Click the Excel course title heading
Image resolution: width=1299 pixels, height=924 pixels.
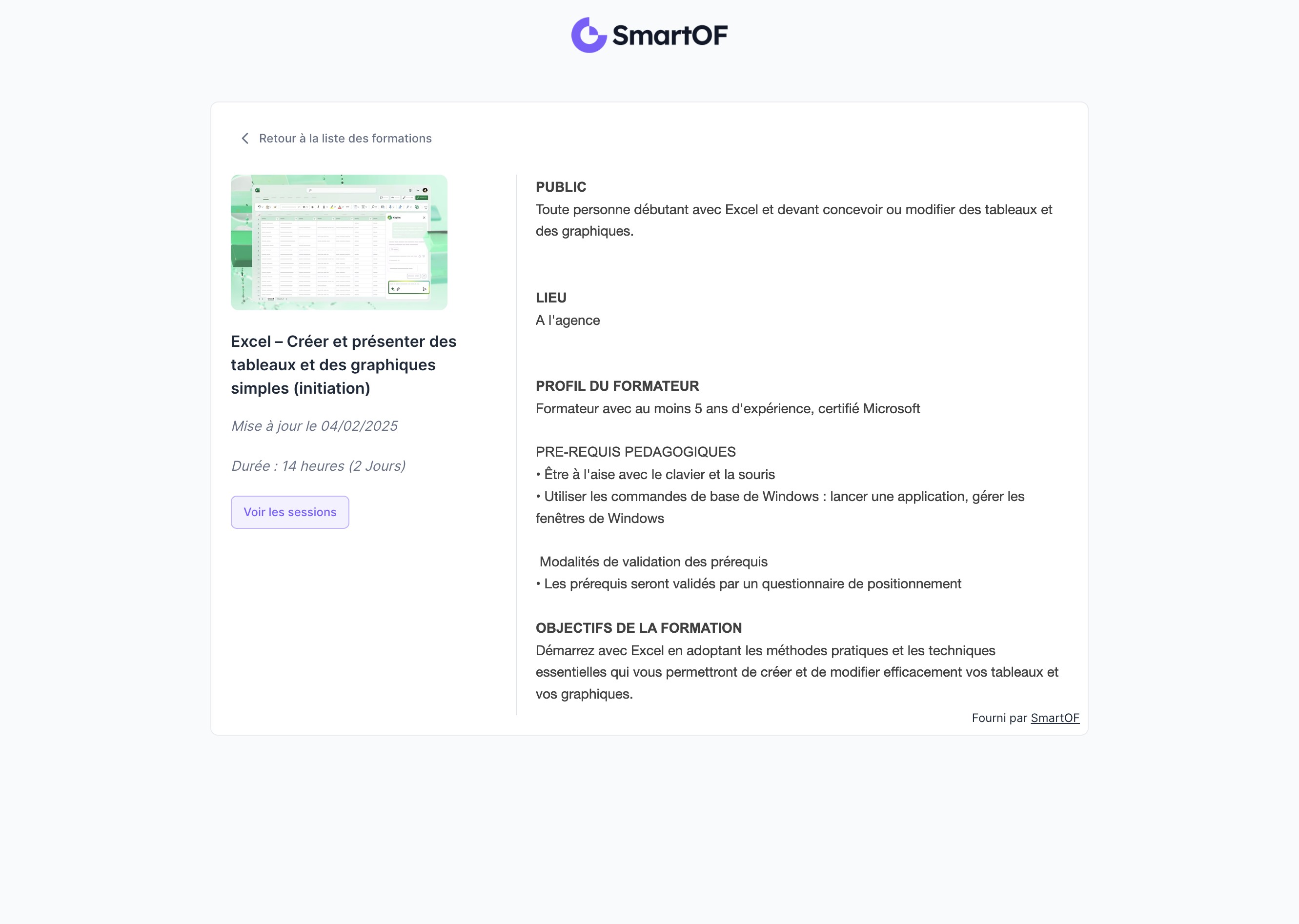coord(344,365)
